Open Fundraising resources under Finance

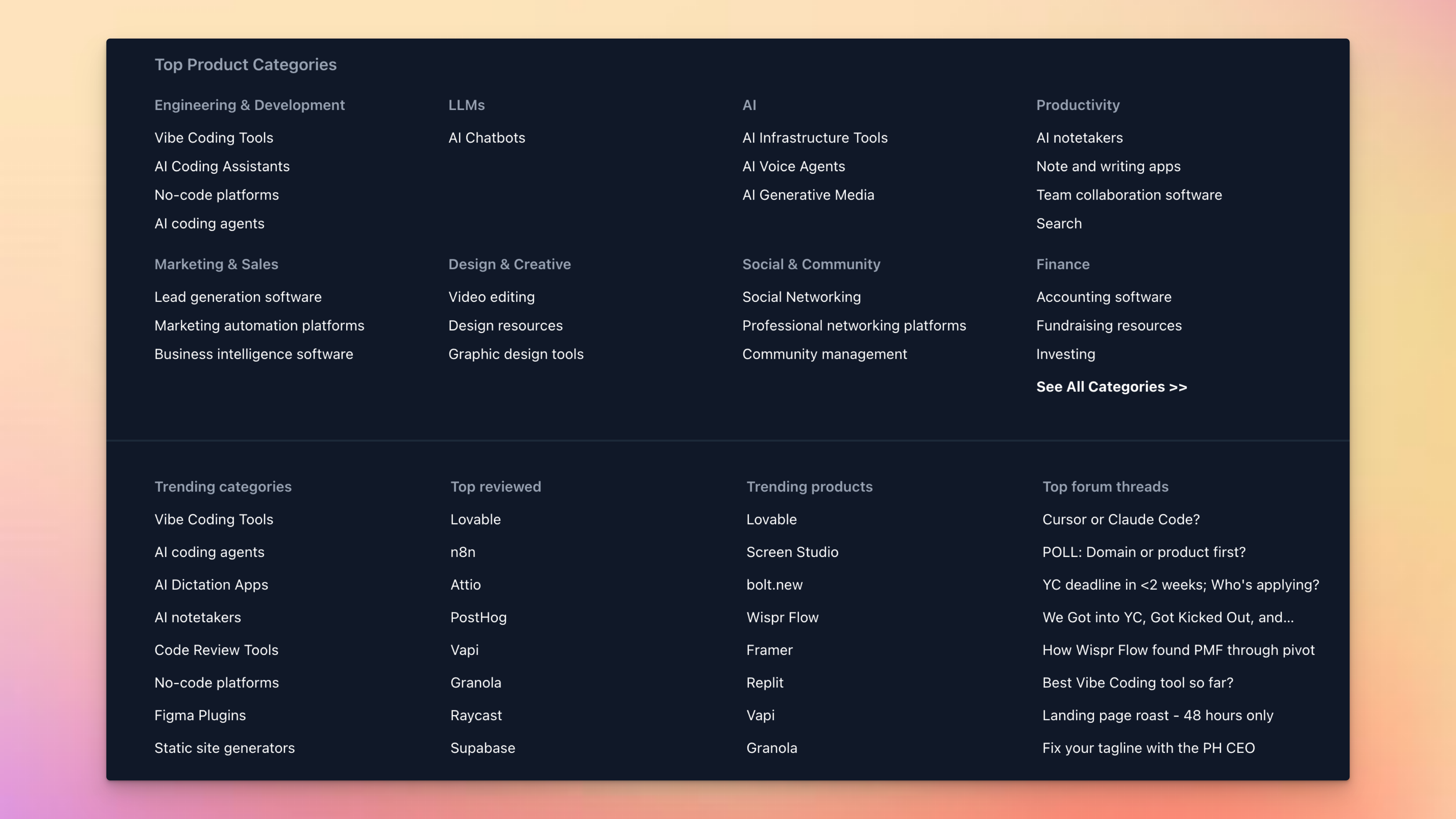click(x=1108, y=326)
